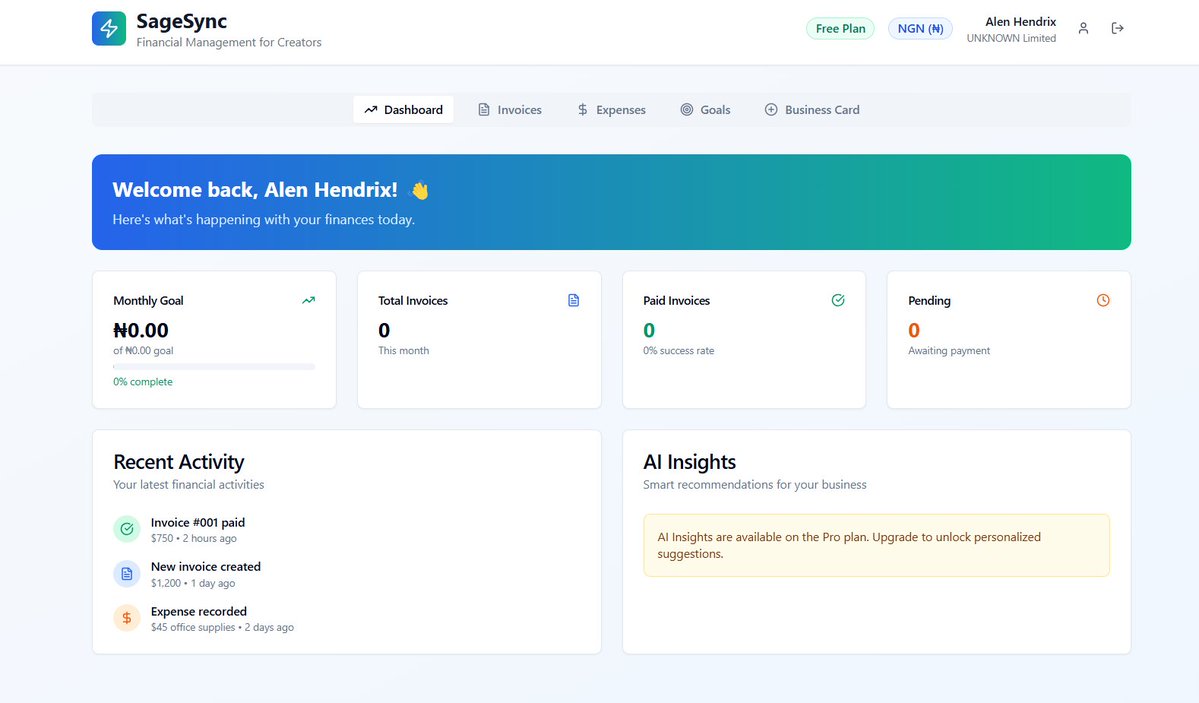1199x703 pixels.
Task: Click the logout icon in the header
Action: (1117, 28)
